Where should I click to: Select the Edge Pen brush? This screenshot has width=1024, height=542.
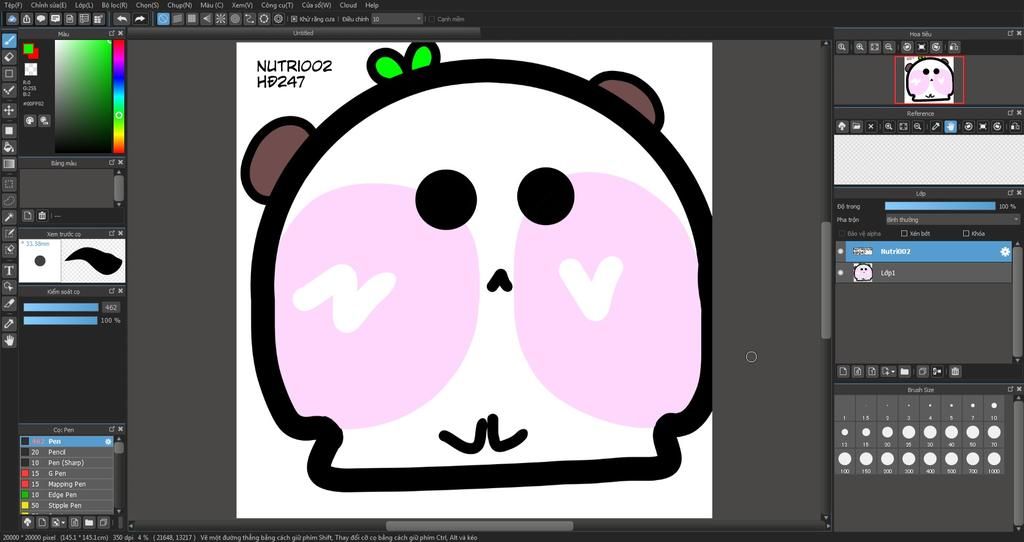tap(67, 495)
